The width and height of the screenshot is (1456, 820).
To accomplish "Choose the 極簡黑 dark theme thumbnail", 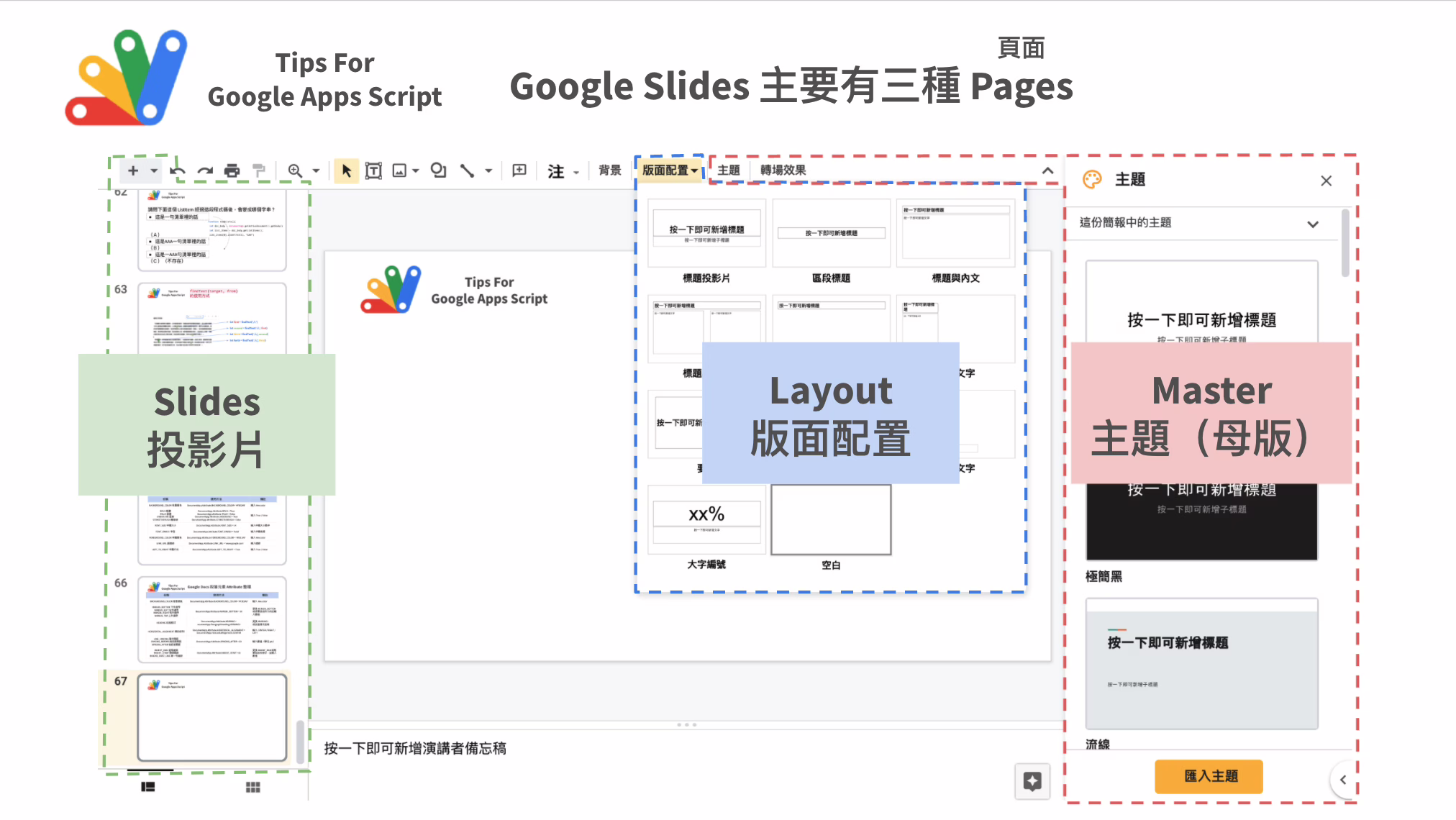I will pyautogui.click(x=1201, y=521).
